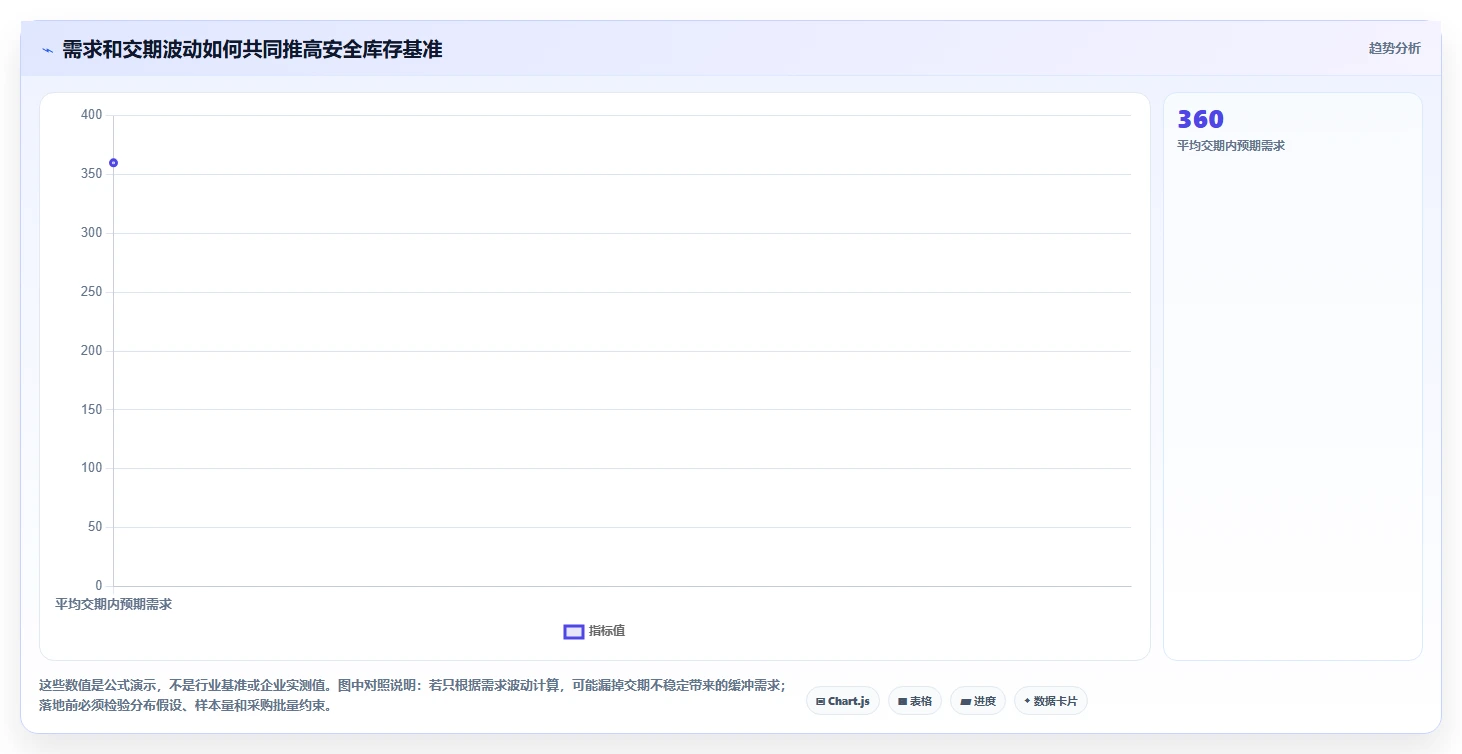Click the y-axis tick 200

click(92, 351)
